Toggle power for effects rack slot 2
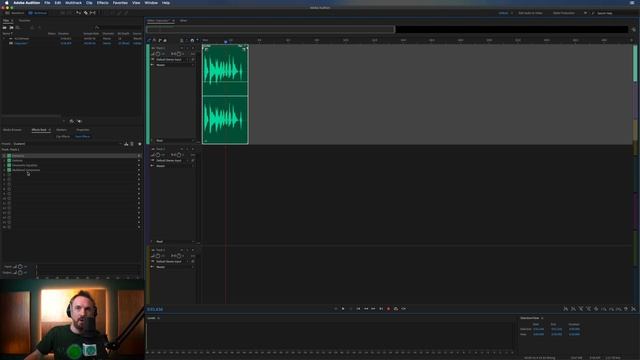Screen dimensions: 640x360 click(x=9, y=160)
